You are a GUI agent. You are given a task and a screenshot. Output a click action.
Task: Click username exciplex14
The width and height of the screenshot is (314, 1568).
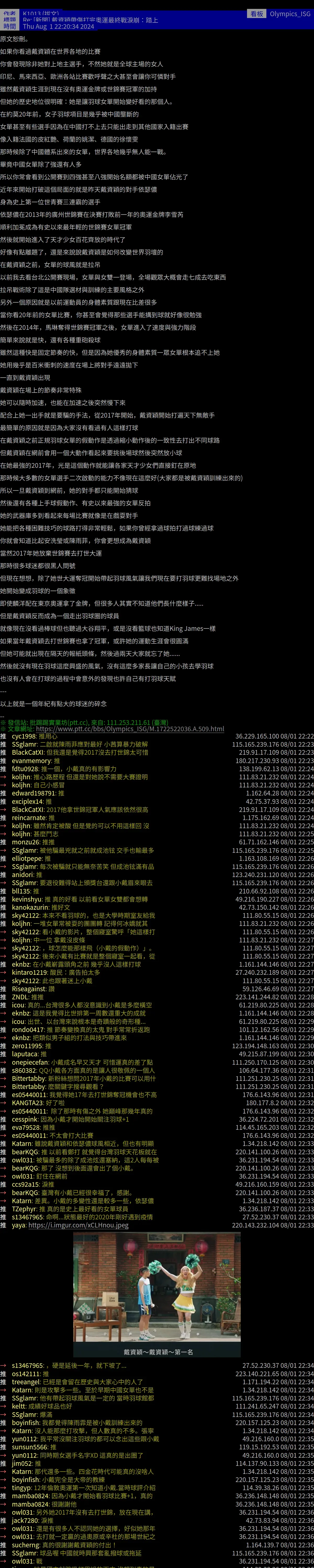27,802
